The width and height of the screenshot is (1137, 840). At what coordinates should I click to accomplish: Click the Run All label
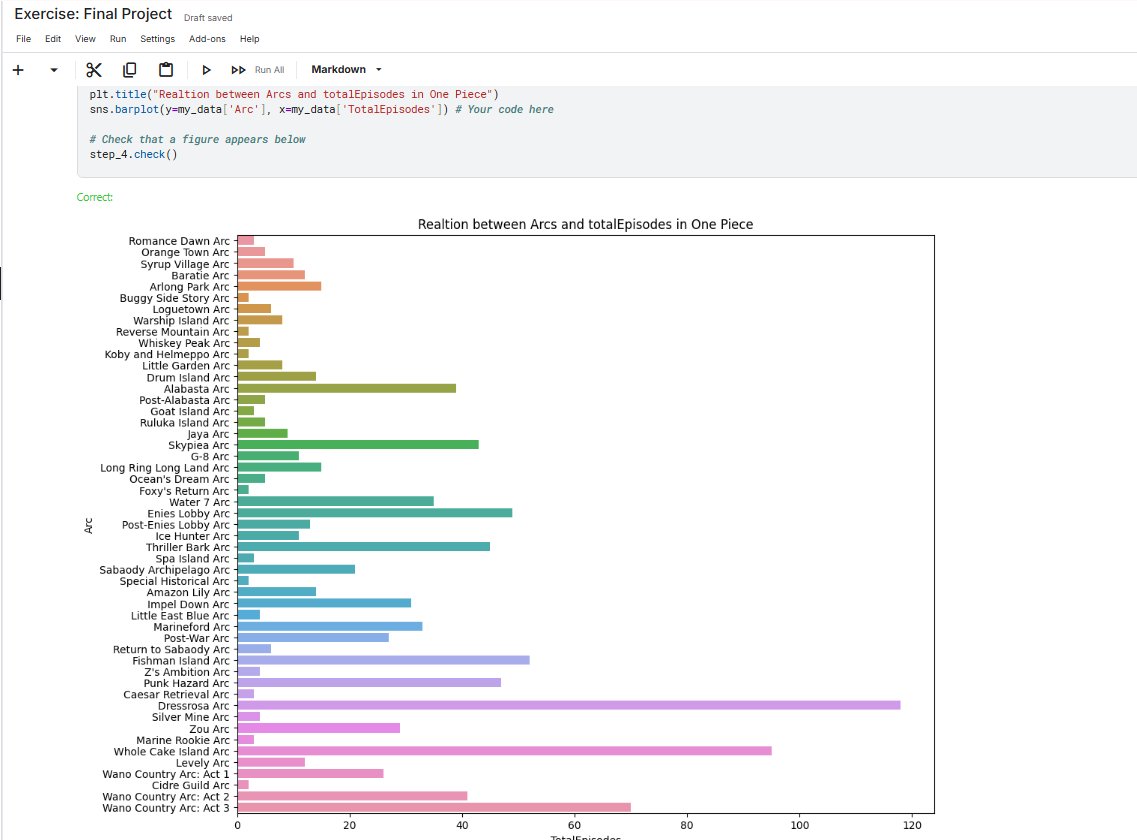(270, 70)
